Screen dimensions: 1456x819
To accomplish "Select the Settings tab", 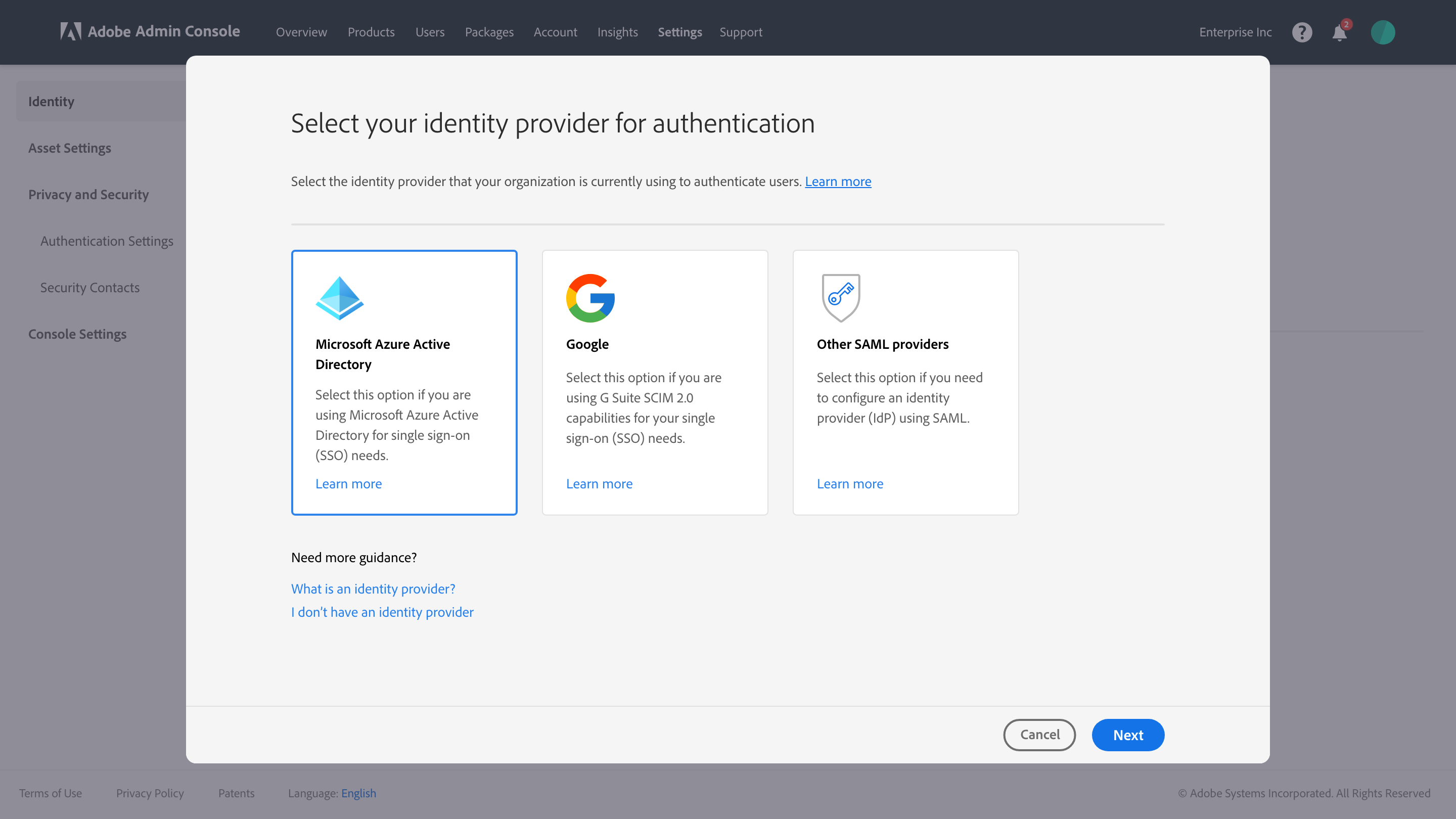I will (679, 32).
